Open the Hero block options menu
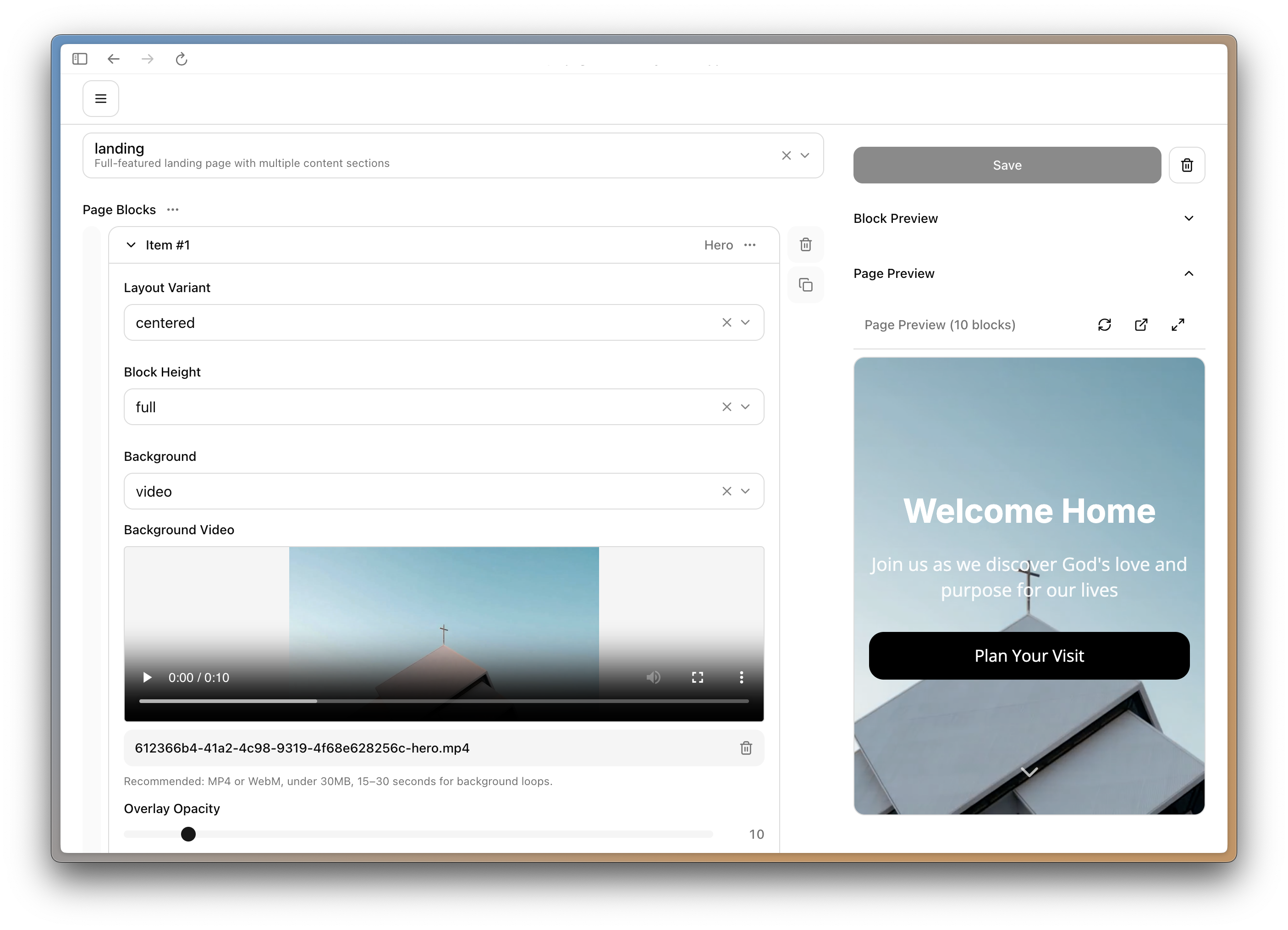Screen dimensions: 1288x930 [x=749, y=244]
